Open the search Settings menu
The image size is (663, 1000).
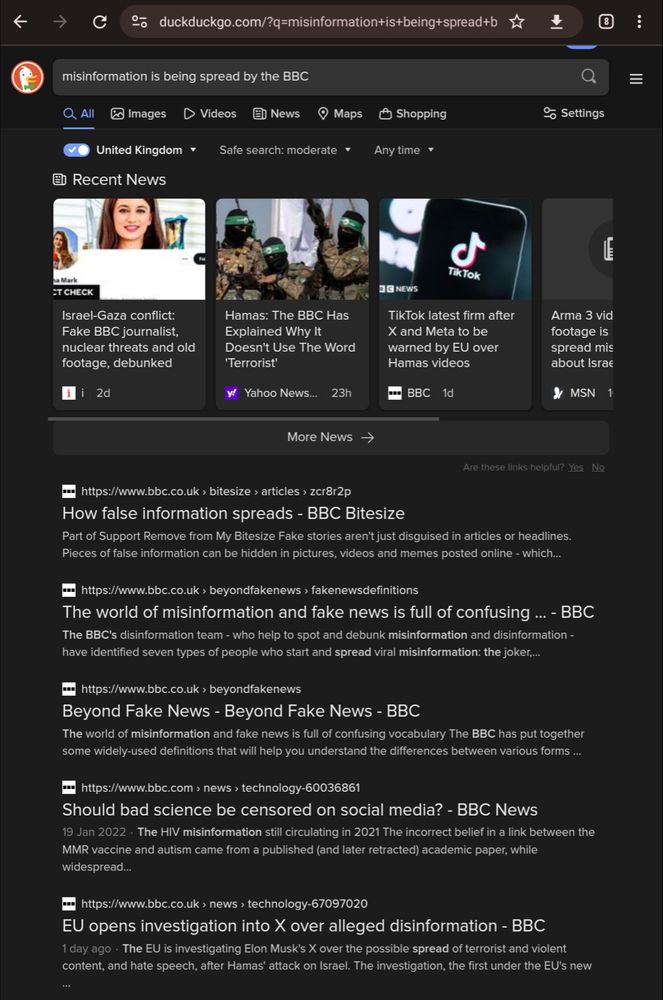[x=574, y=113]
